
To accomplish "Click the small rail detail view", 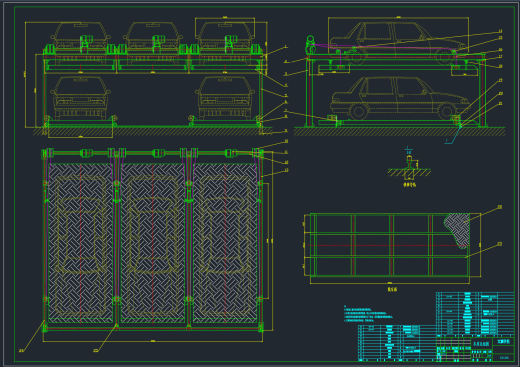I will tap(409, 166).
